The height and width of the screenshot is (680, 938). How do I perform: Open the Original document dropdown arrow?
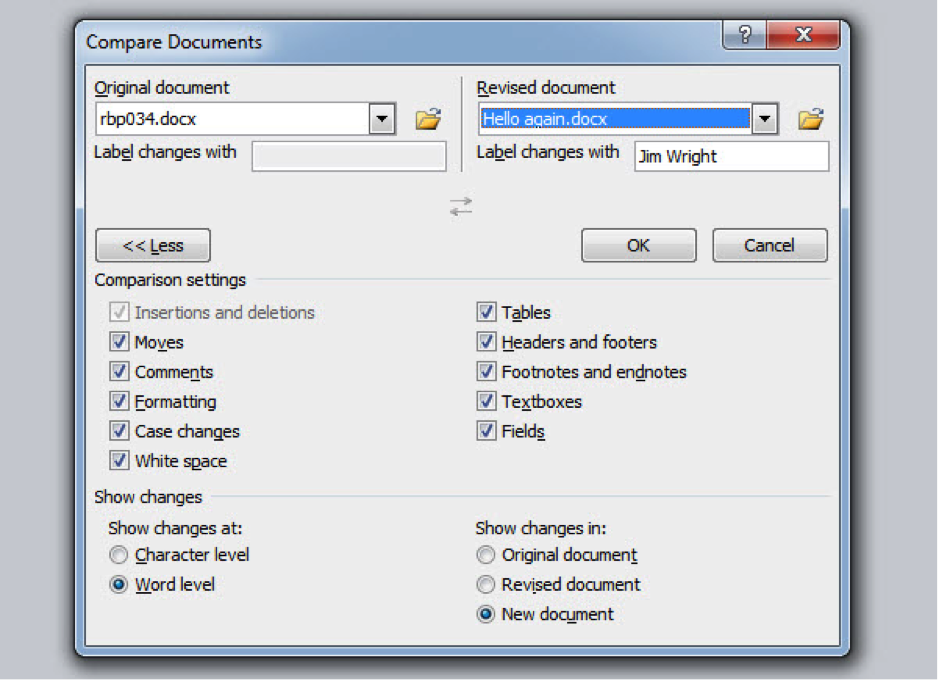[x=382, y=120]
